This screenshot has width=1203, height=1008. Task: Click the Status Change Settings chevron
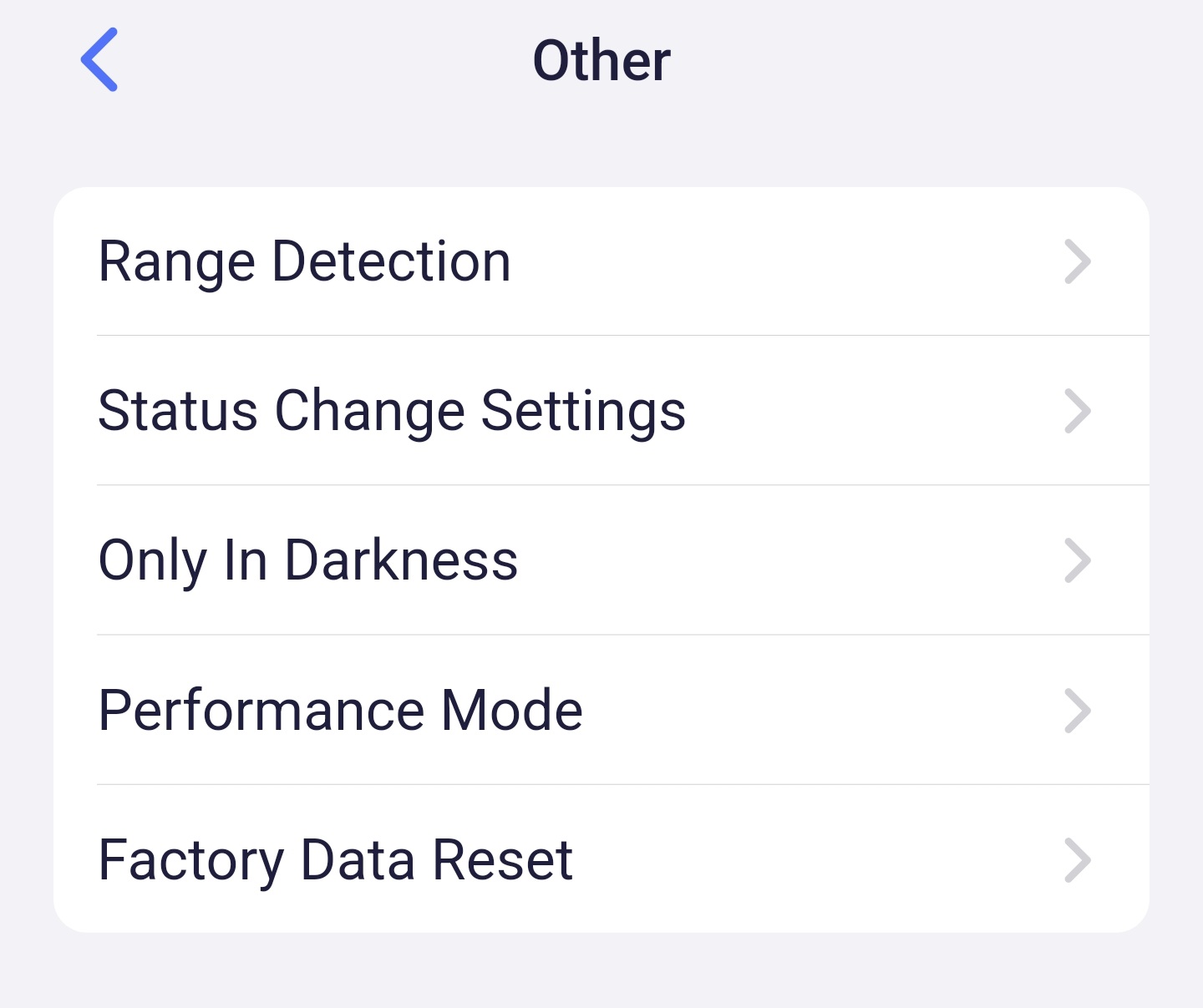point(1077,411)
